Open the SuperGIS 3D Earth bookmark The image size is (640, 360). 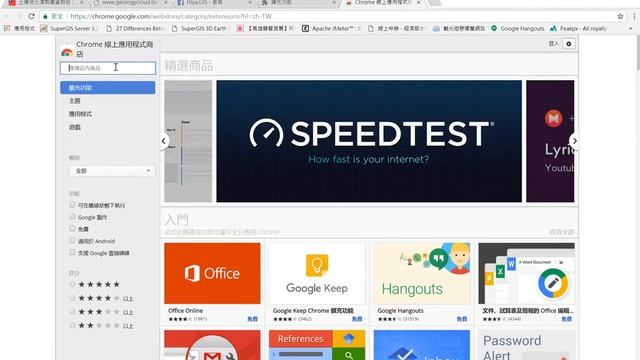coord(200,29)
